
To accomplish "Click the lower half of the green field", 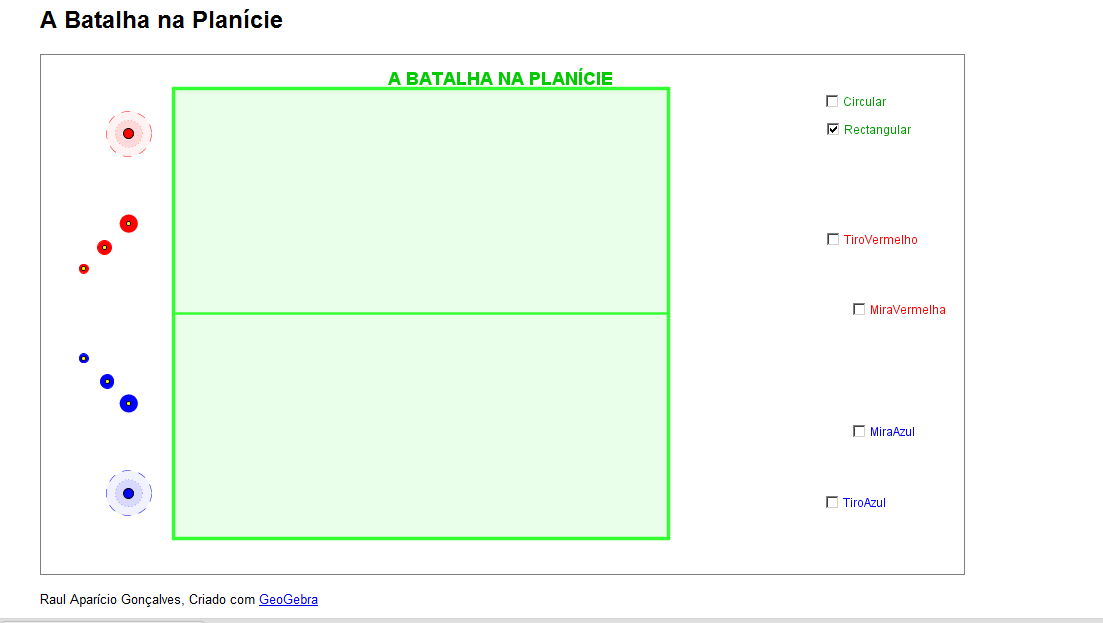I will click(421, 426).
